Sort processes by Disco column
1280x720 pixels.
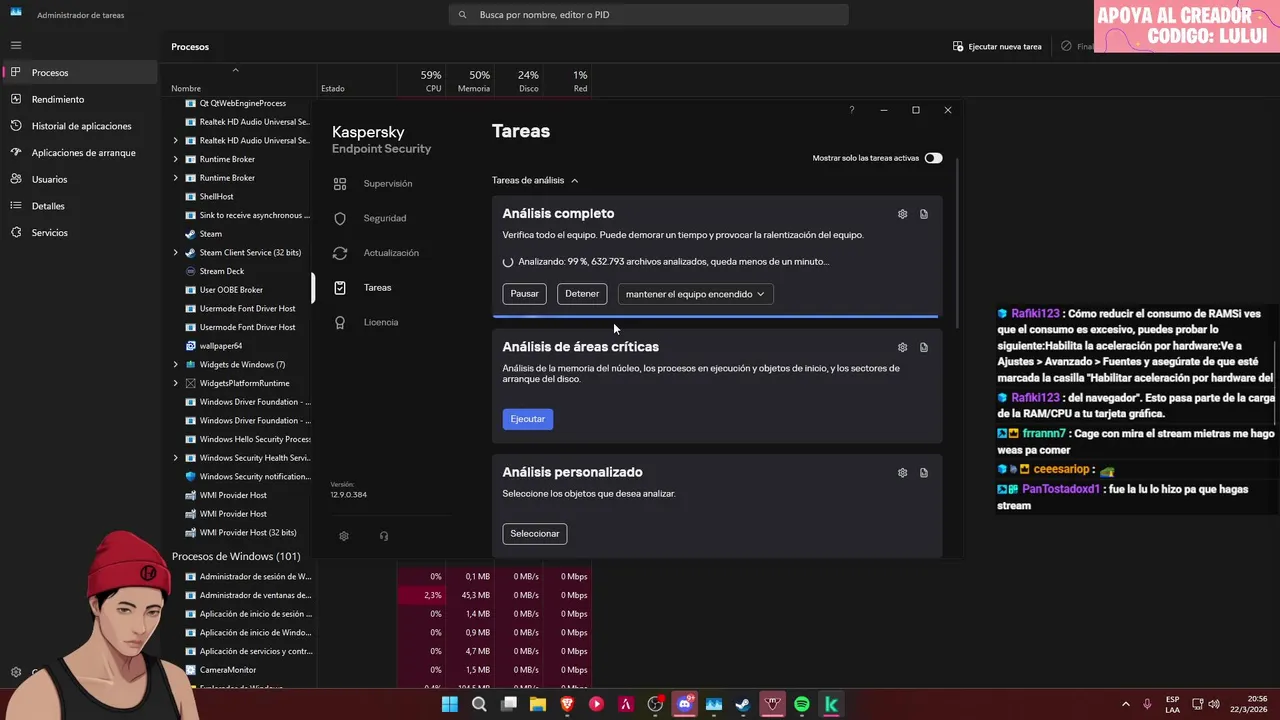point(520,81)
